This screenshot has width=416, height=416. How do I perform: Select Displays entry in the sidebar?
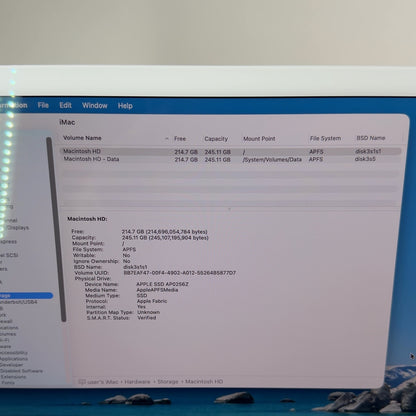click(18, 228)
